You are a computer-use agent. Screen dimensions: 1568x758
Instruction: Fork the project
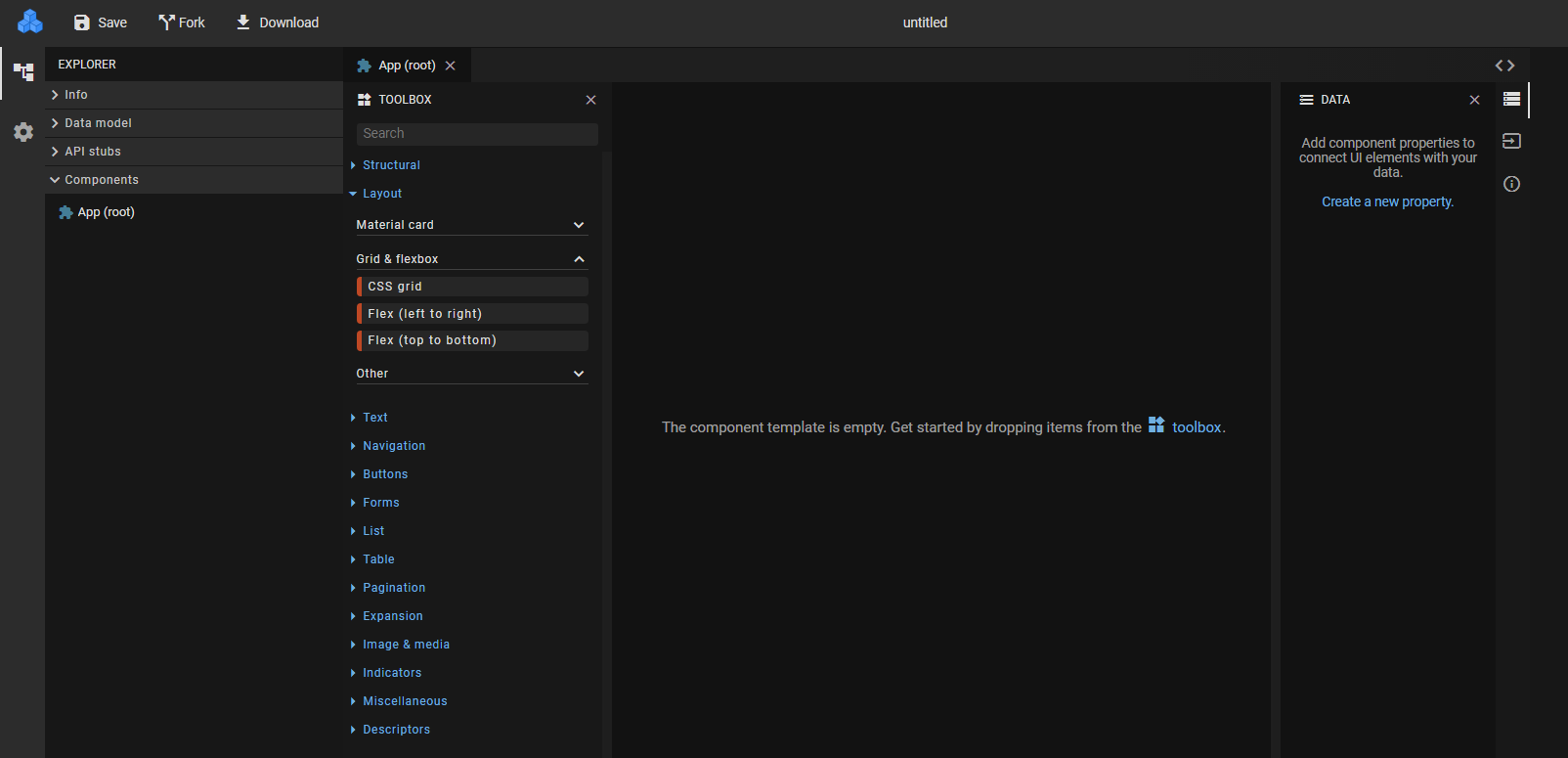coord(182,22)
